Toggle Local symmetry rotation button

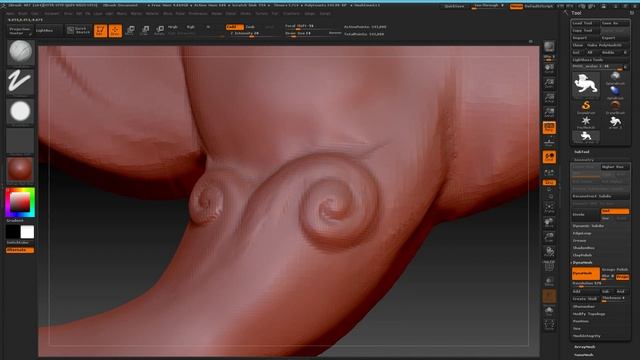click(549, 157)
